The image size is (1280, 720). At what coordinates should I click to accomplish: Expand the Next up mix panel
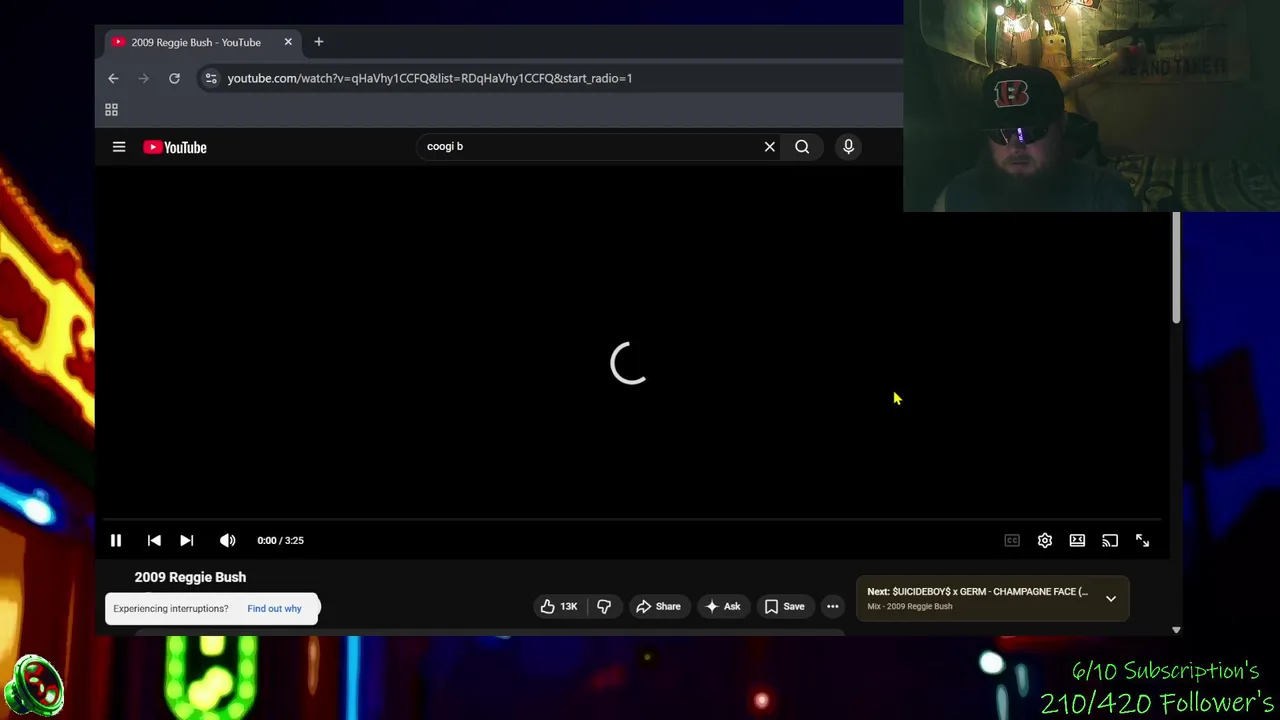coord(1111,598)
